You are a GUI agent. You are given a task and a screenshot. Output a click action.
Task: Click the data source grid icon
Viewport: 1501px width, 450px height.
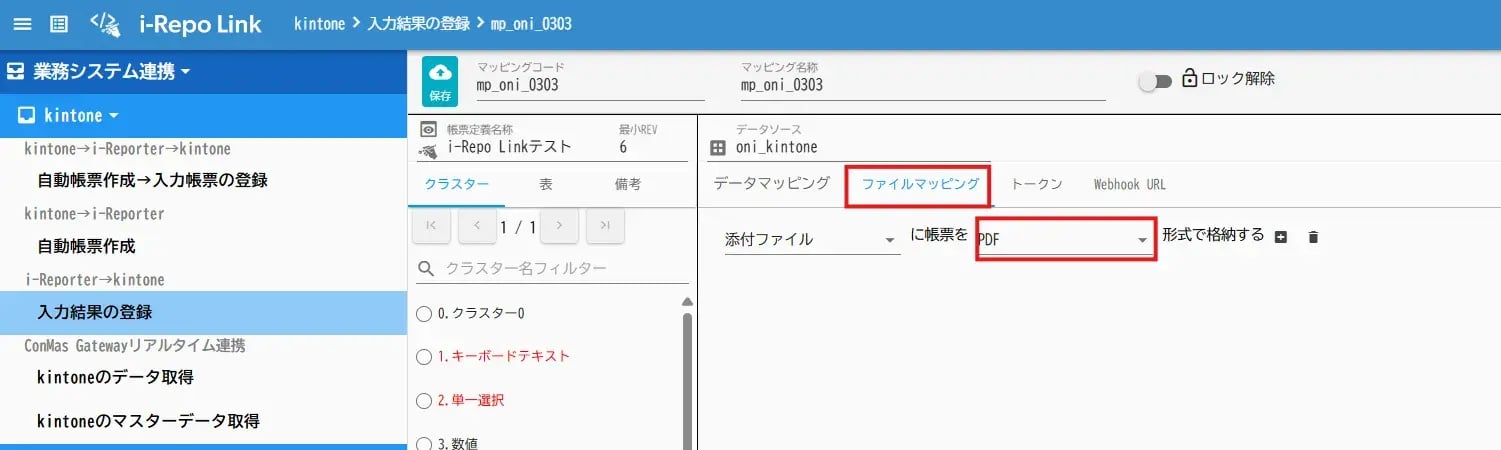[716, 147]
